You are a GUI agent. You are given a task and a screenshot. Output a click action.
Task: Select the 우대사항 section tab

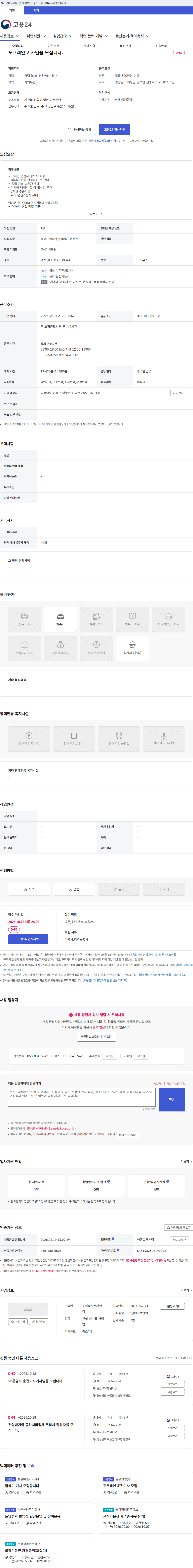(89, 46)
